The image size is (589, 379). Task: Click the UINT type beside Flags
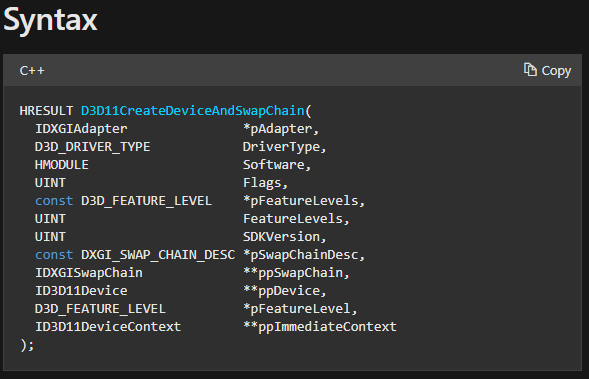[50, 183]
